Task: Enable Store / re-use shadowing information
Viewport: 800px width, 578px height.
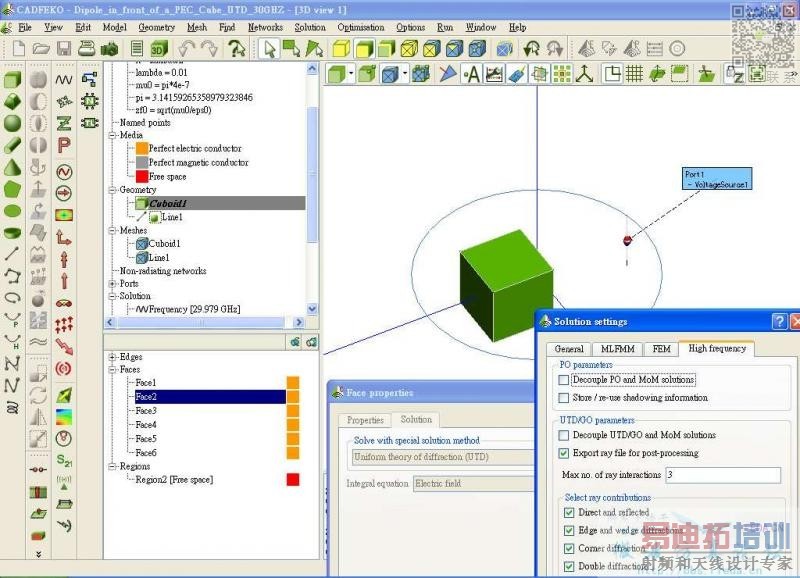Action: point(564,398)
